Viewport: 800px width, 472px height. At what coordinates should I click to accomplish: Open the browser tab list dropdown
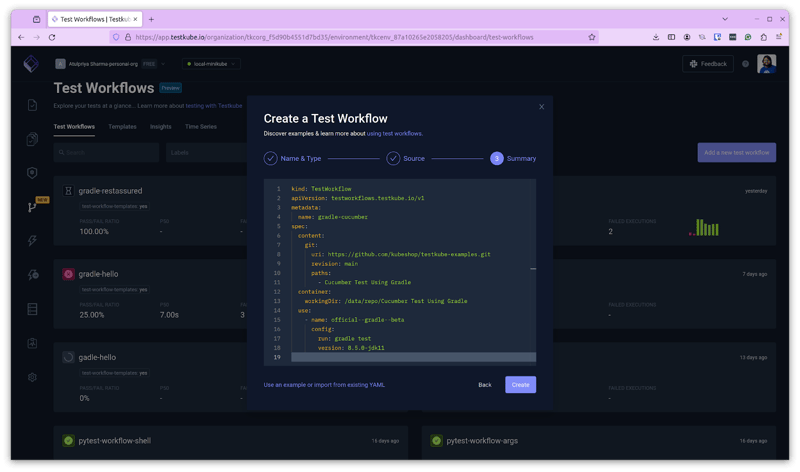click(724, 19)
